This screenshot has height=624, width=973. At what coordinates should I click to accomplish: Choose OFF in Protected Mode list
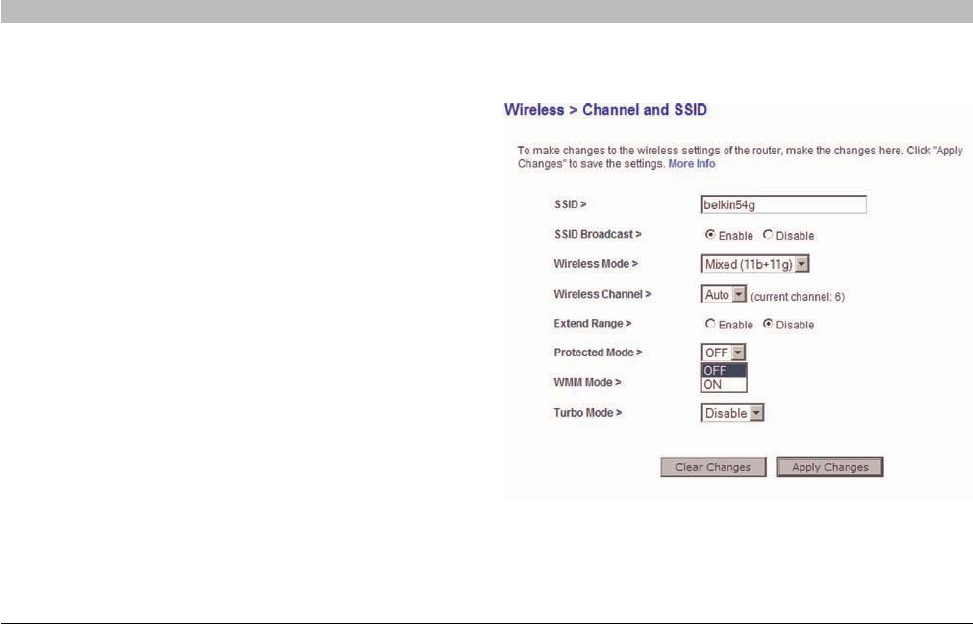tap(724, 370)
